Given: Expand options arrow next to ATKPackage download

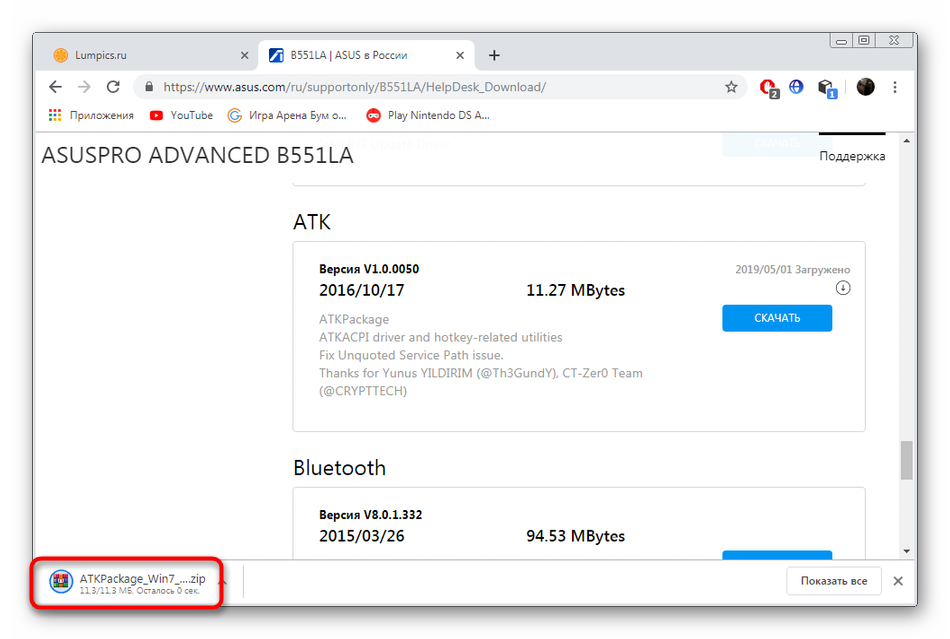Looking at the screenshot, I should pyautogui.click(x=223, y=581).
